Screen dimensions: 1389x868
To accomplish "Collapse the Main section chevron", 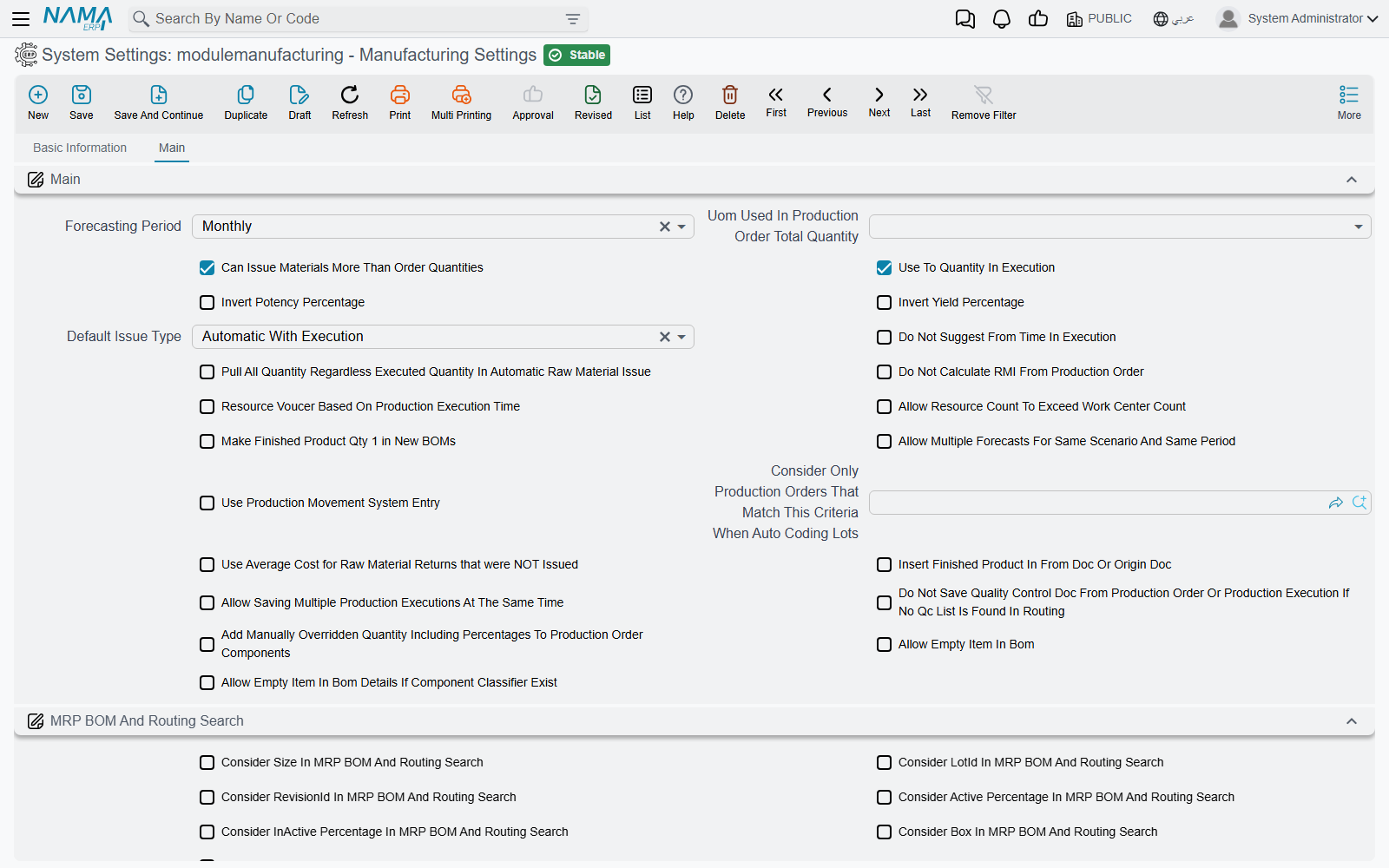I will coord(1352,180).
